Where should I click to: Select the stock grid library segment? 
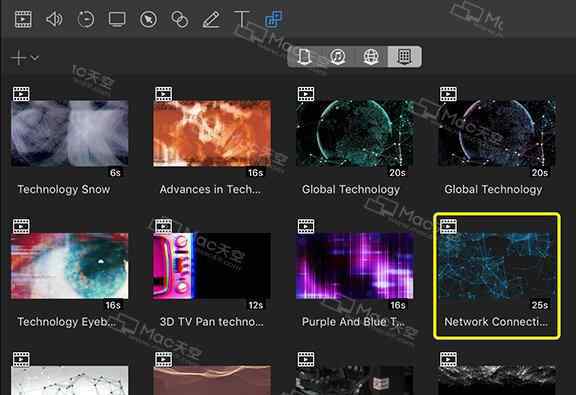[404, 57]
